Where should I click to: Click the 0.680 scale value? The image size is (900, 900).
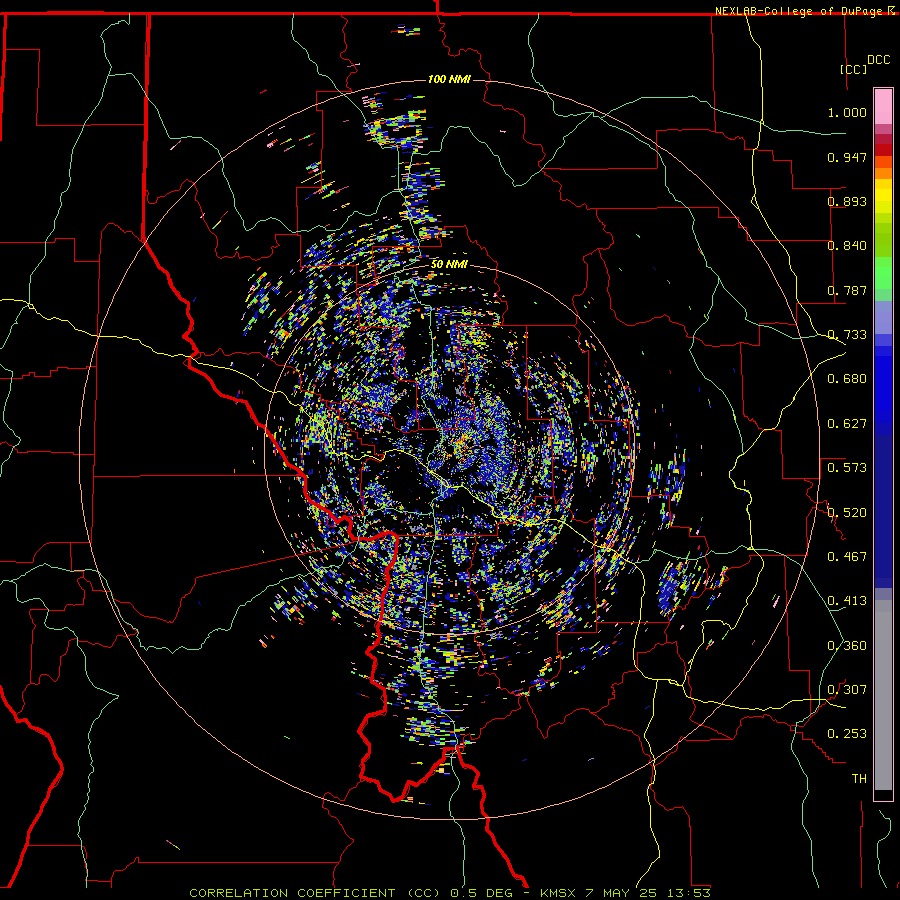pyautogui.click(x=847, y=379)
